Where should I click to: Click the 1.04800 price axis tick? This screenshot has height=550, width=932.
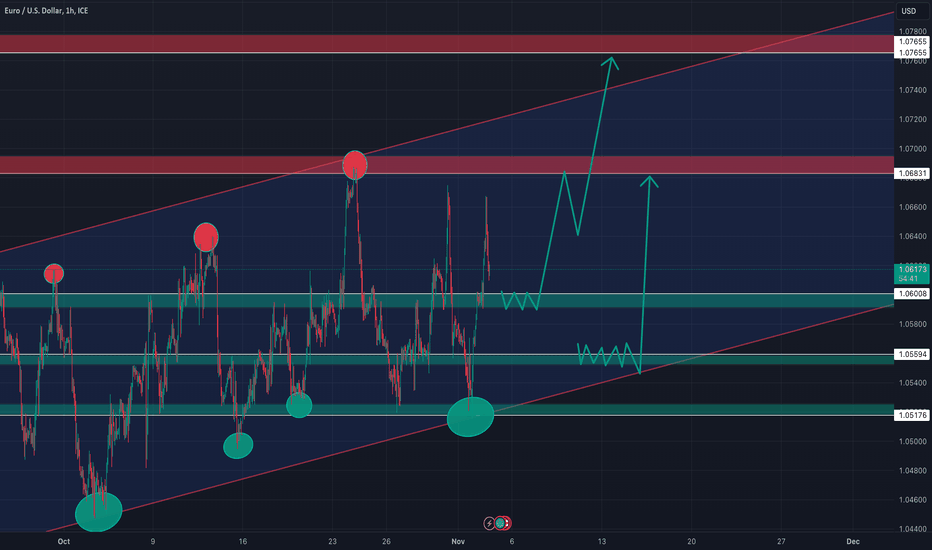click(x=912, y=471)
